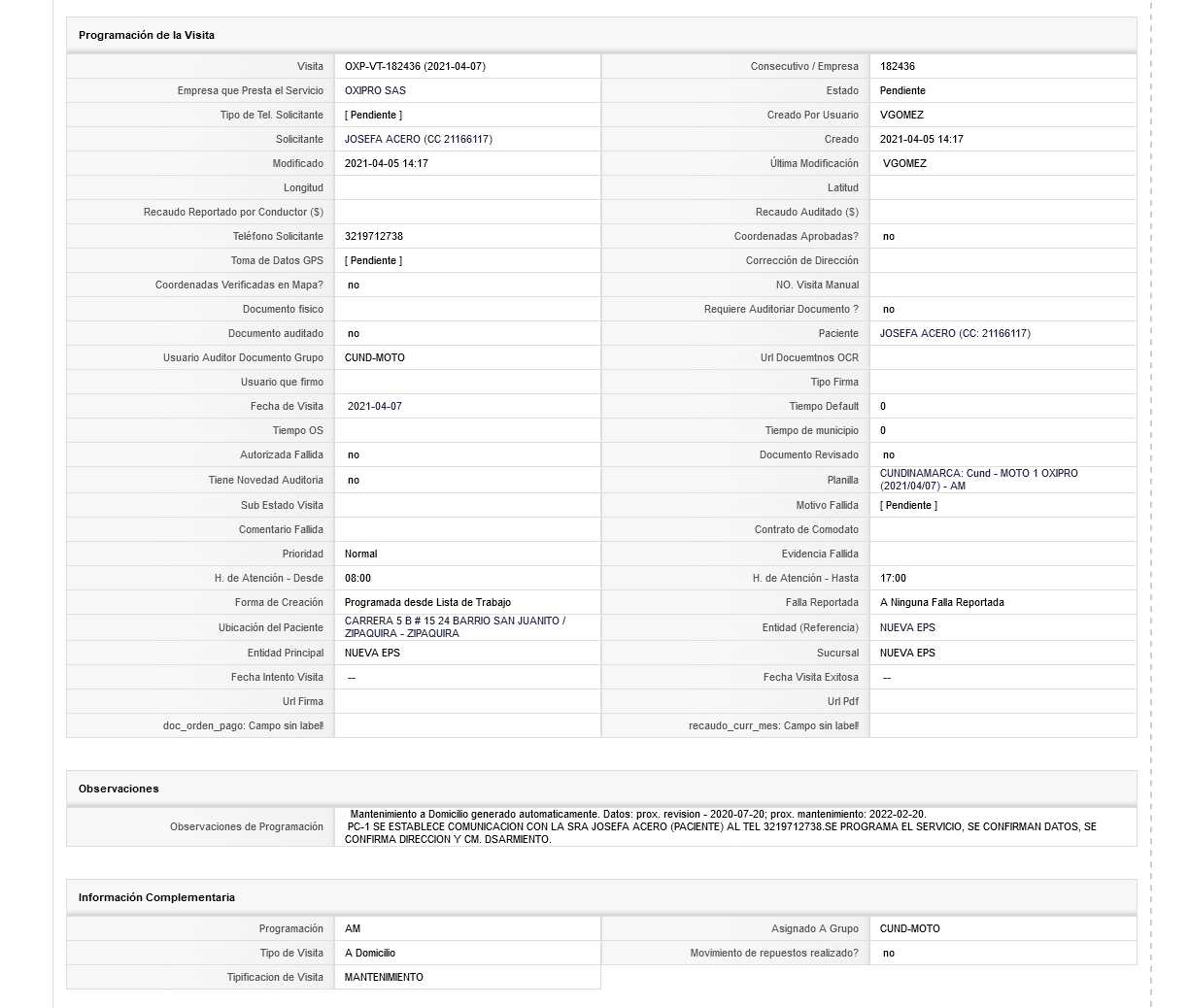1189x1008 pixels.
Task: Select the Consecutivo value 182436
Action: click(898, 66)
